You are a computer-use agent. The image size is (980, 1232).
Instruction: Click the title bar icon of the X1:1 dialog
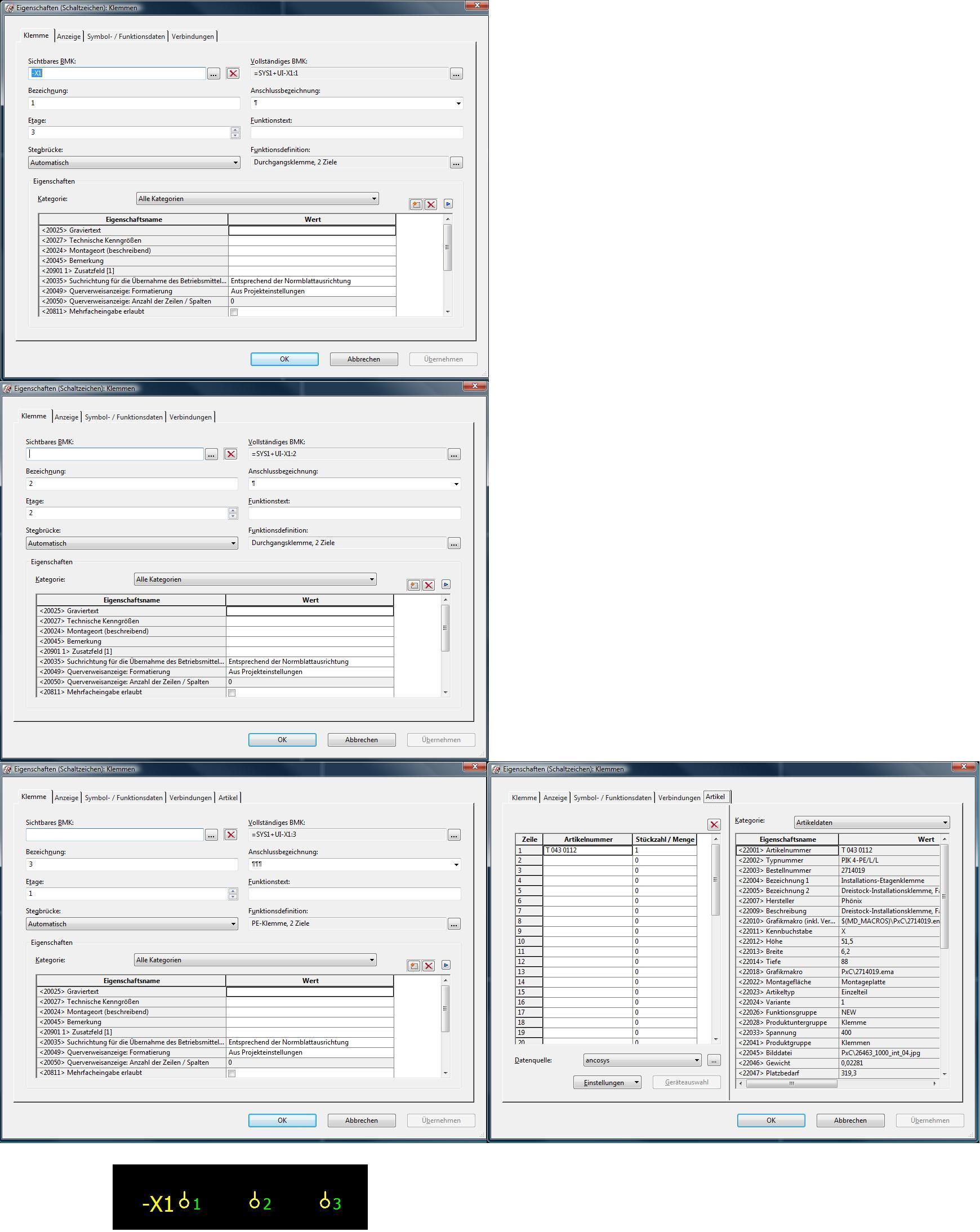(9, 8)
